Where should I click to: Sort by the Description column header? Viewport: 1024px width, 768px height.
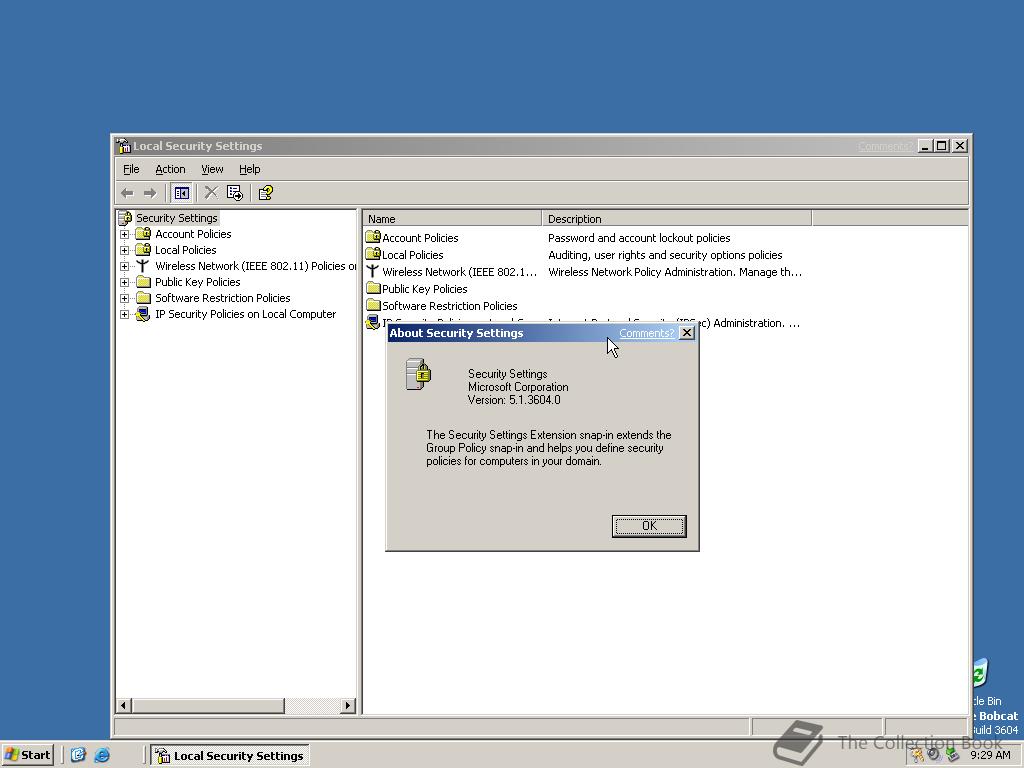[677, 219]
